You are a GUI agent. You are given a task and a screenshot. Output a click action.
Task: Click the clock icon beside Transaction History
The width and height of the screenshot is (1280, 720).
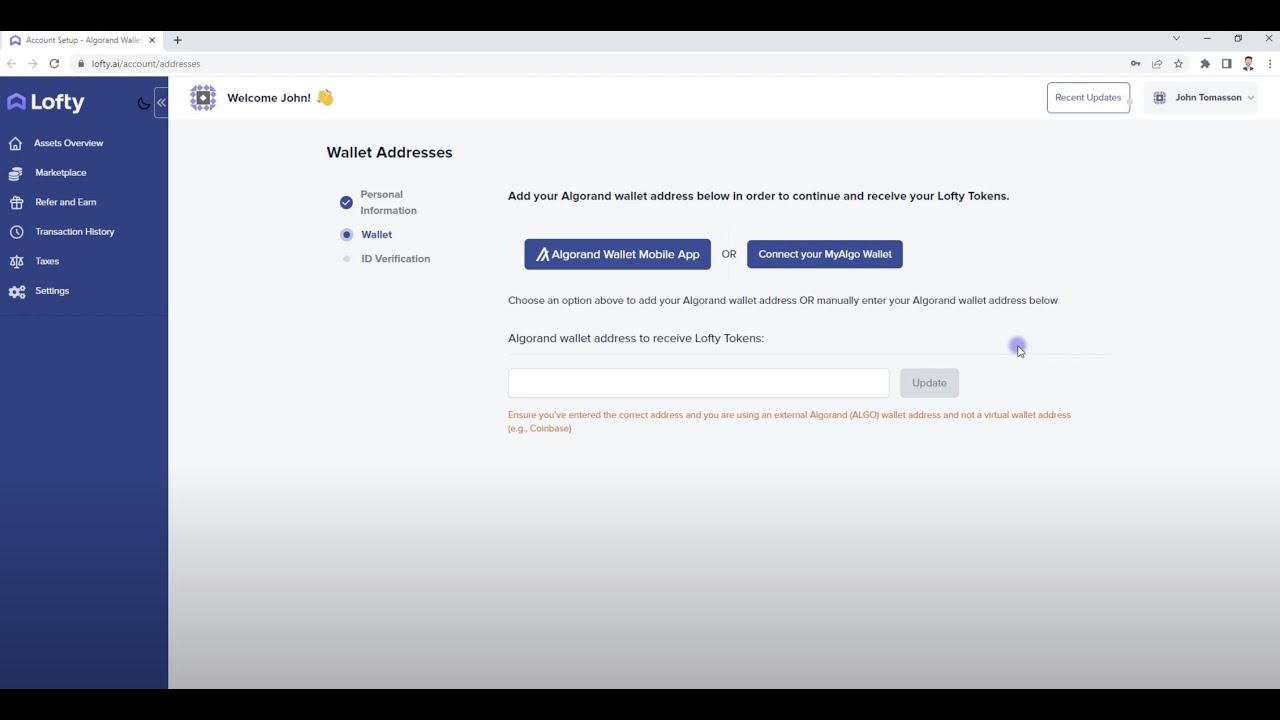(15, 232)
